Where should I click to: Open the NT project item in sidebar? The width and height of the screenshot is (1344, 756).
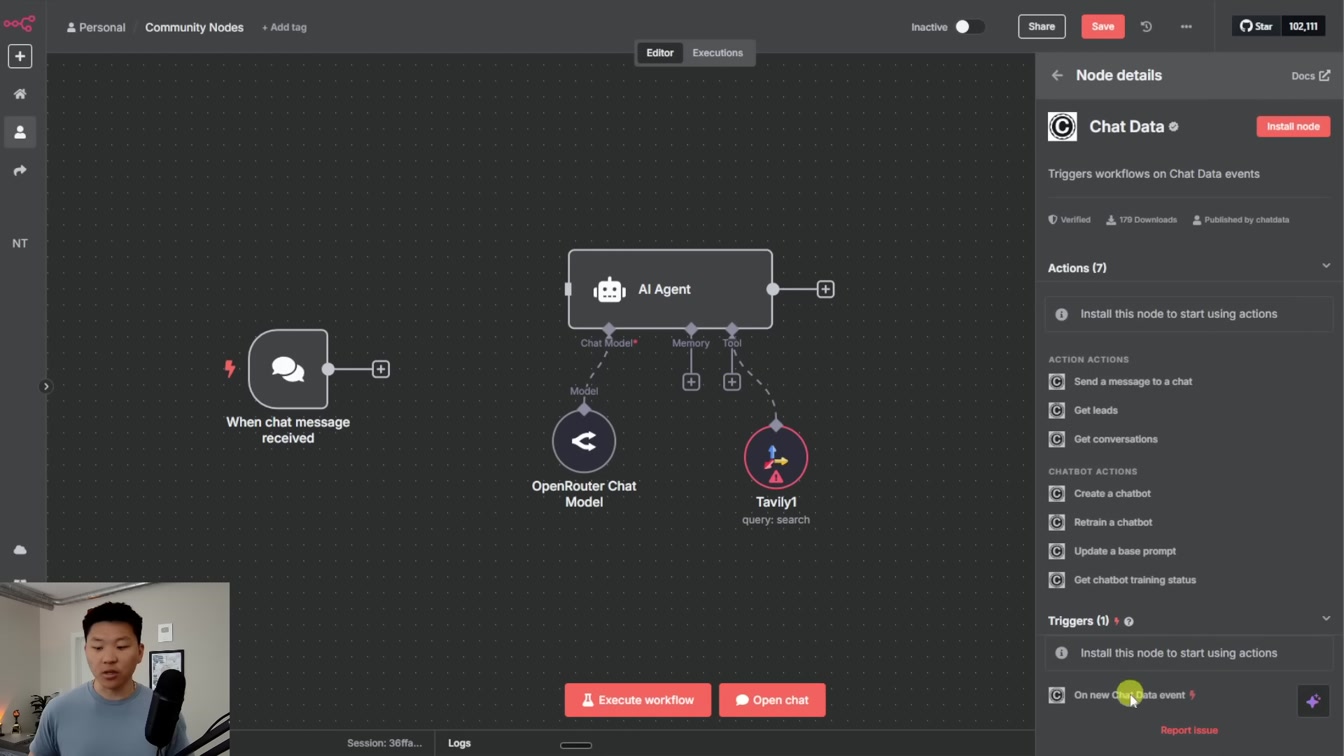20,243
